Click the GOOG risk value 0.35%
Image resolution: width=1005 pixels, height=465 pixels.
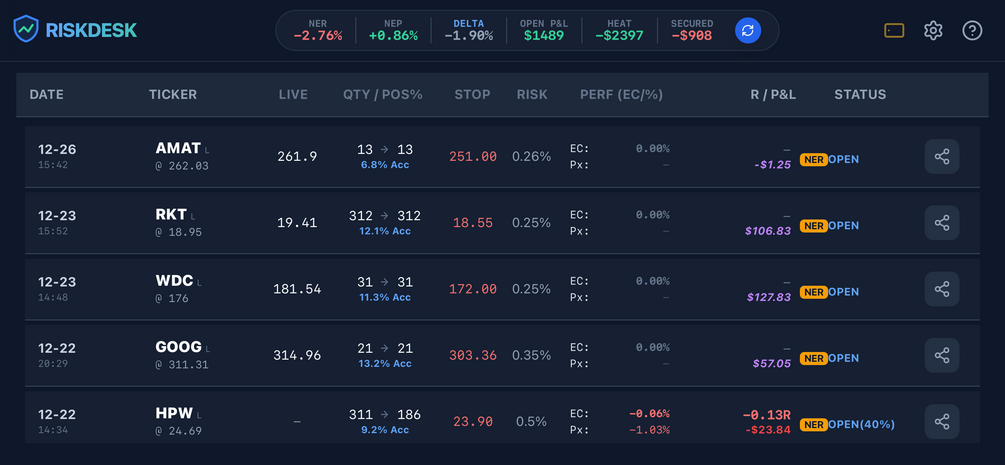pyautogui.click(x=531, y=355)
